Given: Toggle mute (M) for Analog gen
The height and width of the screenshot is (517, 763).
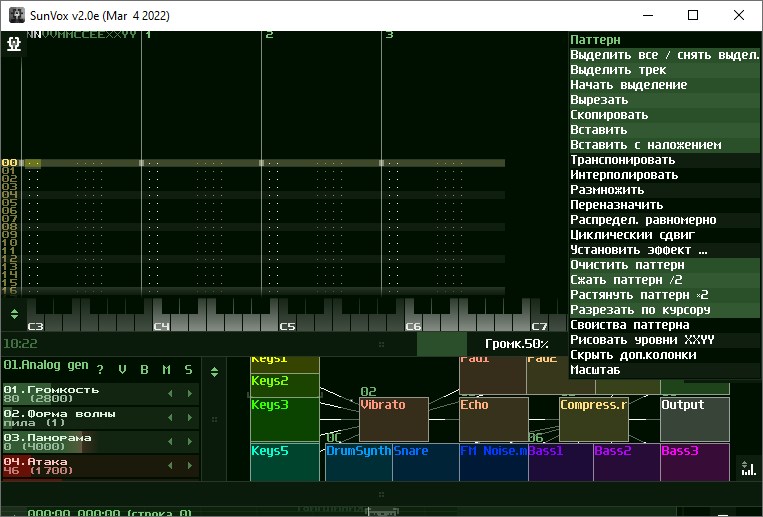Looking at the screenshot, I should pos(166,370).
